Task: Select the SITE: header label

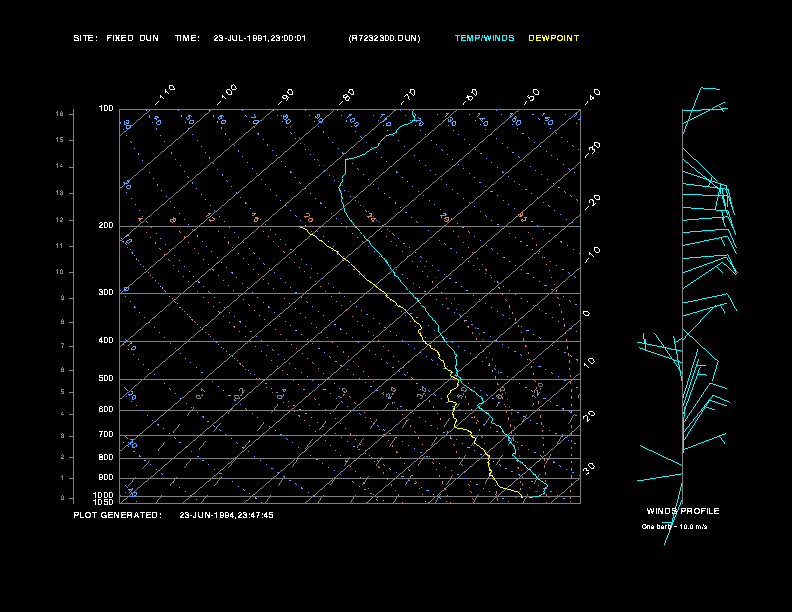Action: [x=85, y=38]
